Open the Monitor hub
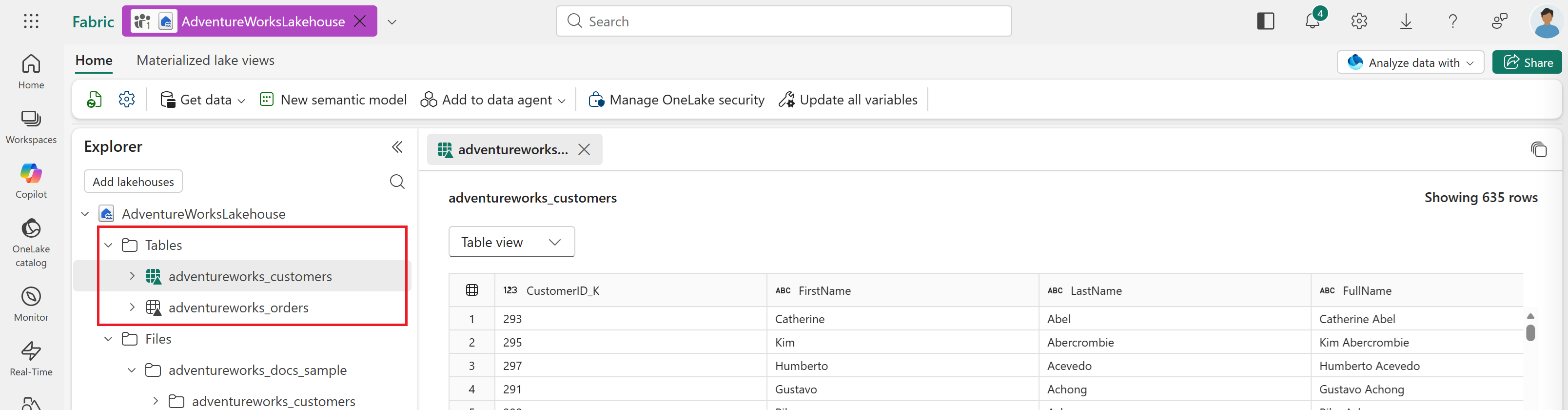This screenshot has height=410, width=1568. (x=31, y=304)
